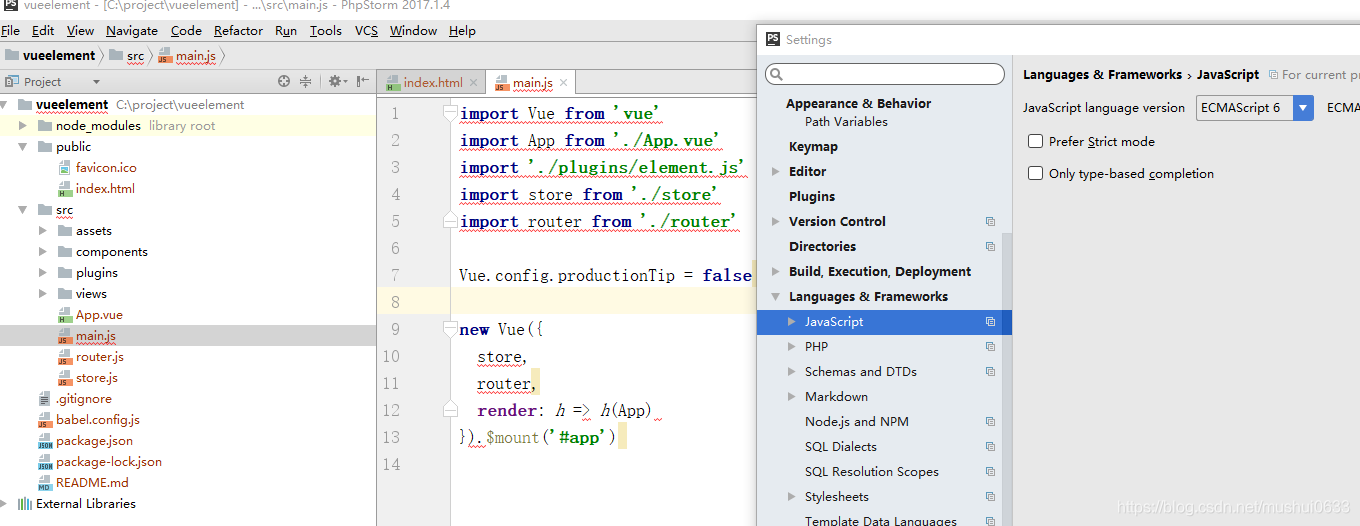Click the vueelement breadcrumb in navigation bar
The image size is (1360, 526).
coord(59,56)
